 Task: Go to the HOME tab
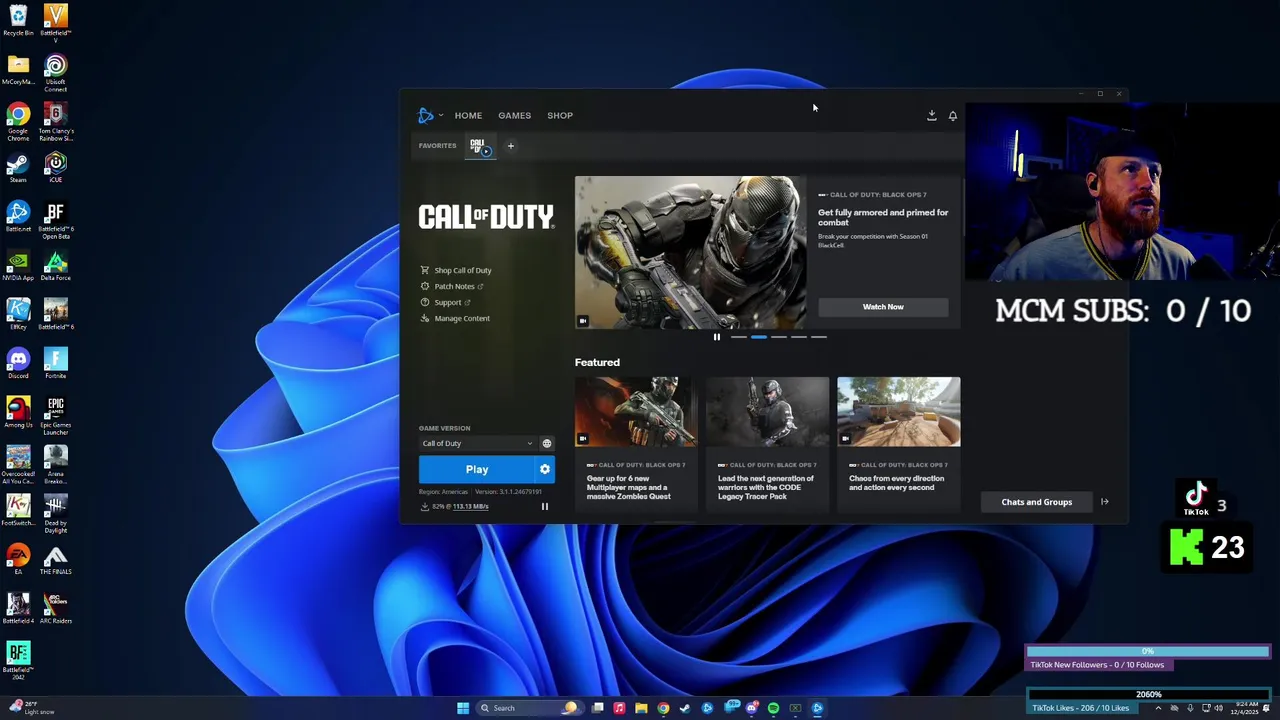click(468, 115)
